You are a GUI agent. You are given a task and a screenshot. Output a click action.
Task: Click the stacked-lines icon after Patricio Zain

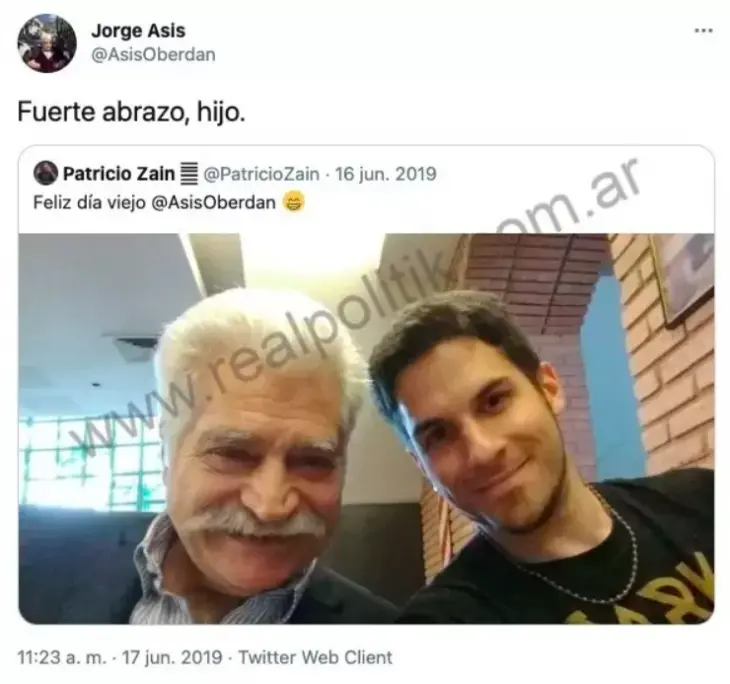click(188, 174)
